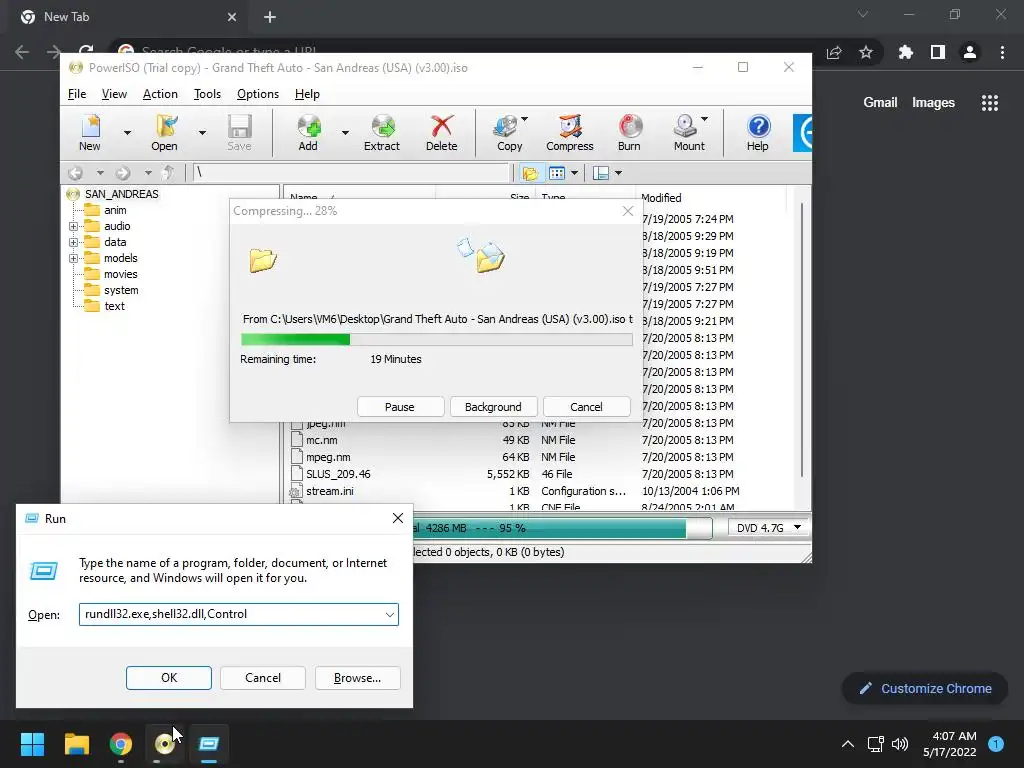Click the New toolbar icon in PowerISO
1024x768 pixels.
(x=90, y=133)
